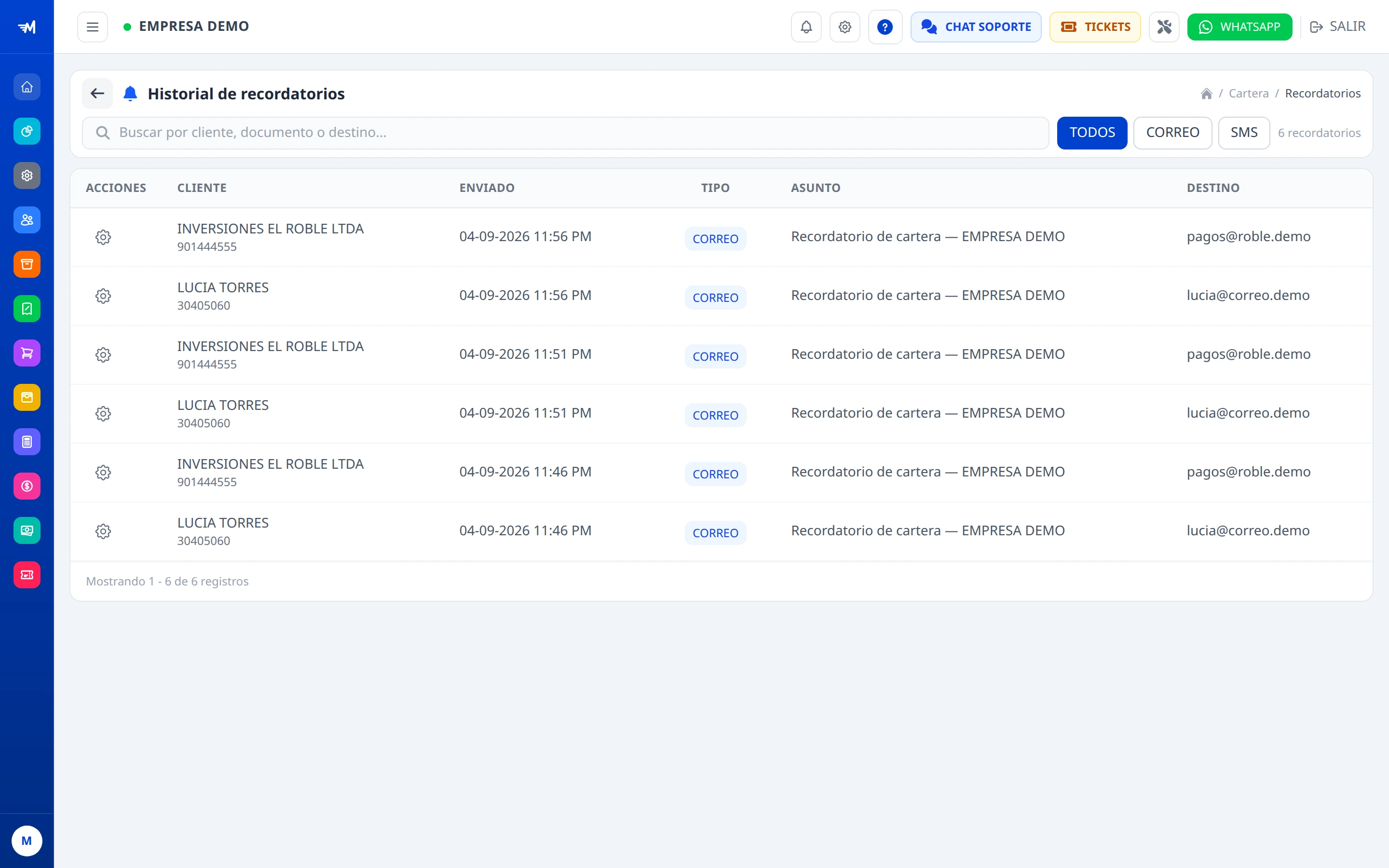Click the blue help question mark icon
1389x868 pixels.
[x=885, y=27]
